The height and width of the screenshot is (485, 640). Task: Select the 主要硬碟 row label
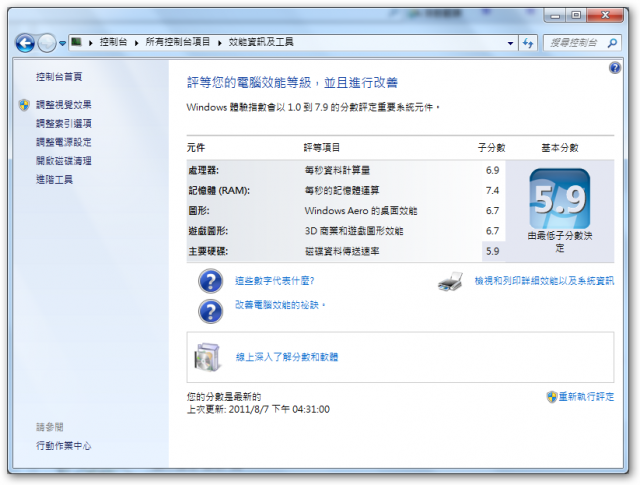208,251
